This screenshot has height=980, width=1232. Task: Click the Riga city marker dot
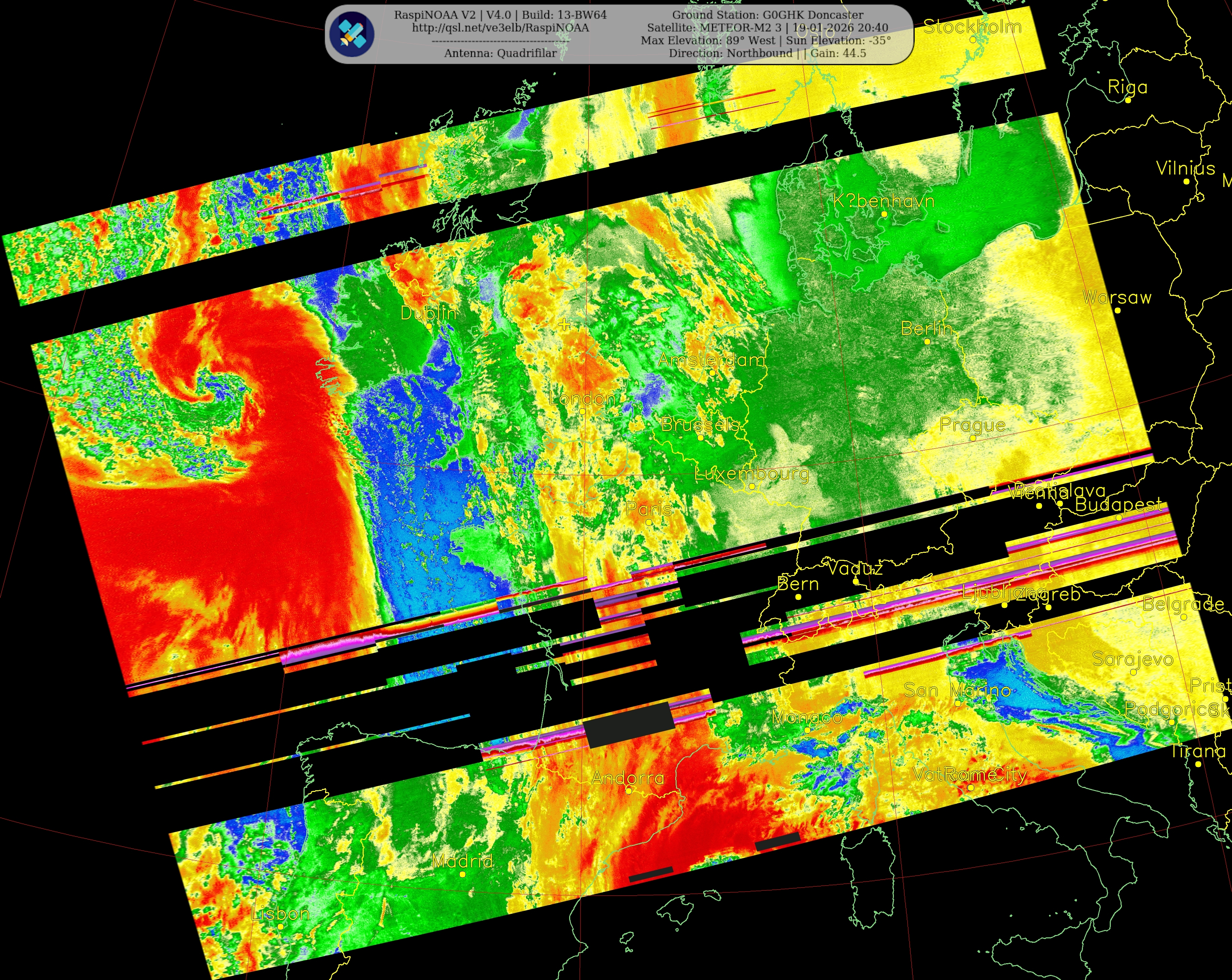[1128, 100]
